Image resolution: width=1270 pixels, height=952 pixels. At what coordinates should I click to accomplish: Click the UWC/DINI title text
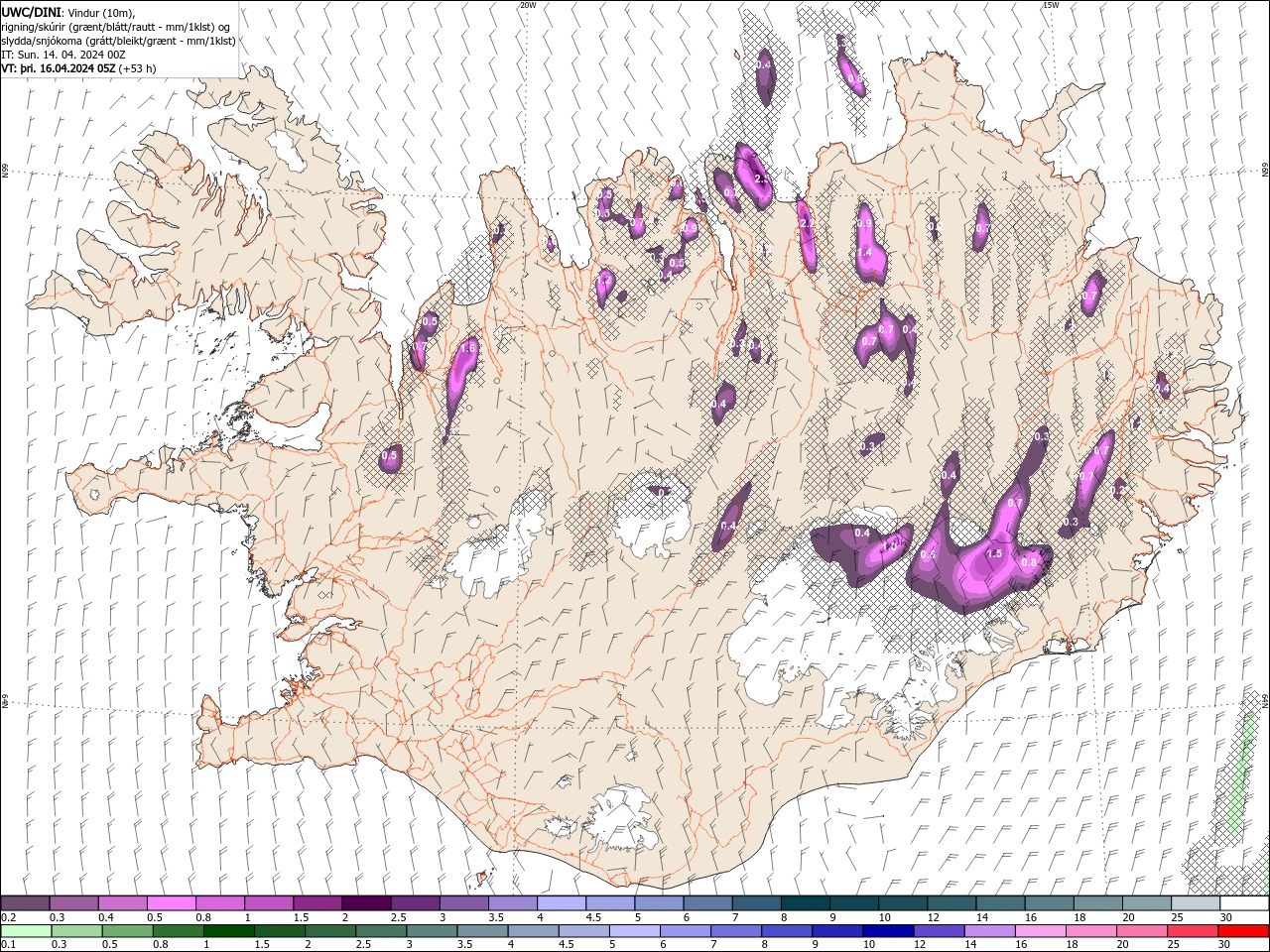tap(30, 12)
